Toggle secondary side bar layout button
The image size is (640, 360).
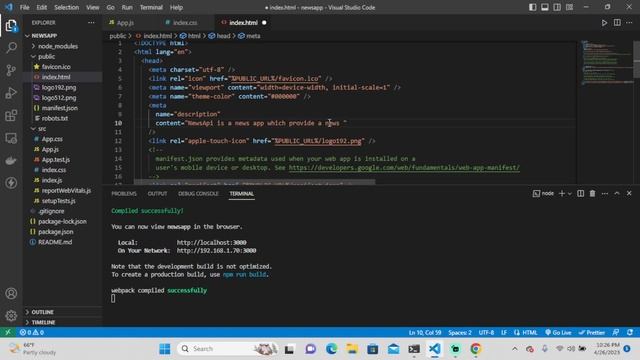[557, 7]
